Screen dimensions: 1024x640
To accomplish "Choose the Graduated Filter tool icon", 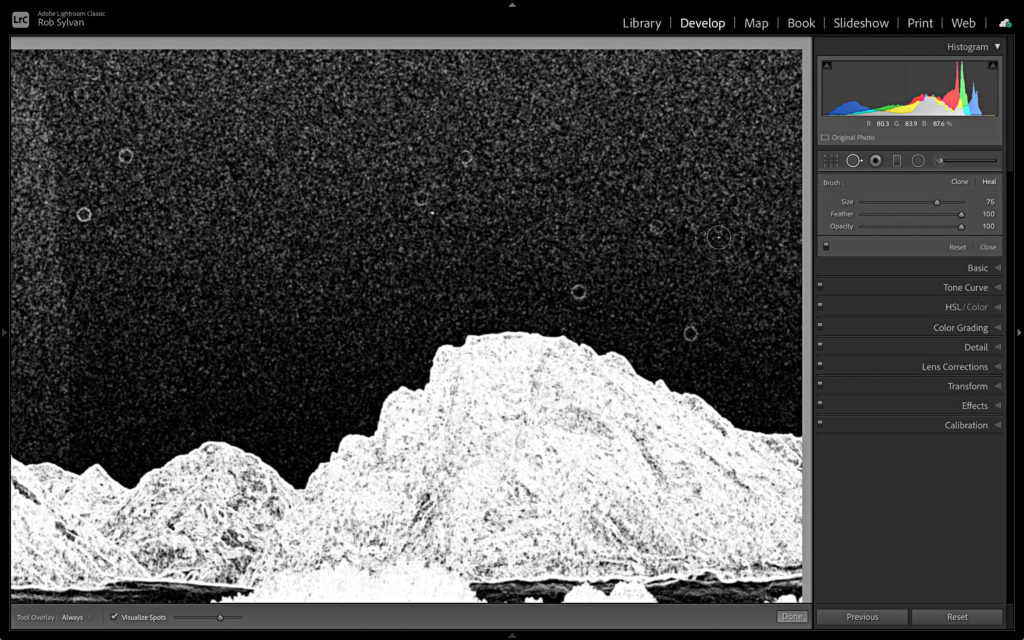I will tap(897, 160).
